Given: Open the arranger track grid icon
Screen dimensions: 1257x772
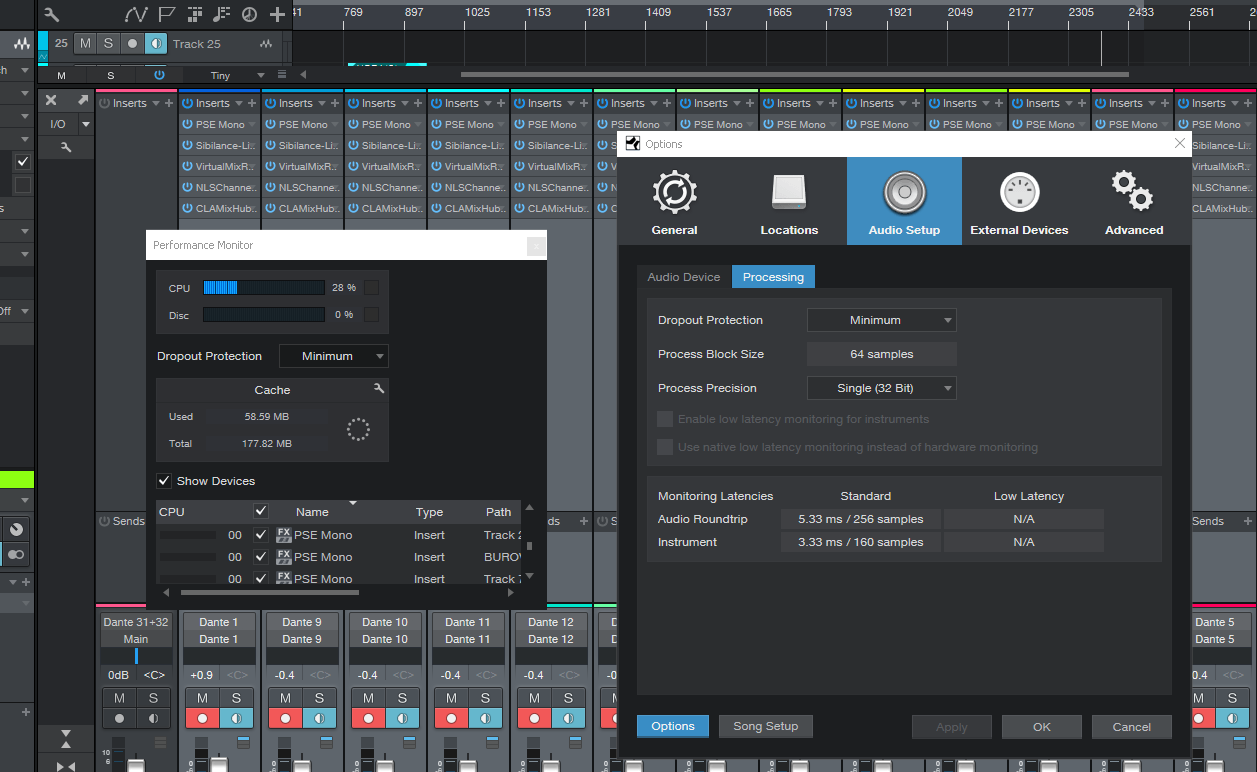Looking at the screenshot, I should point(194,14).
